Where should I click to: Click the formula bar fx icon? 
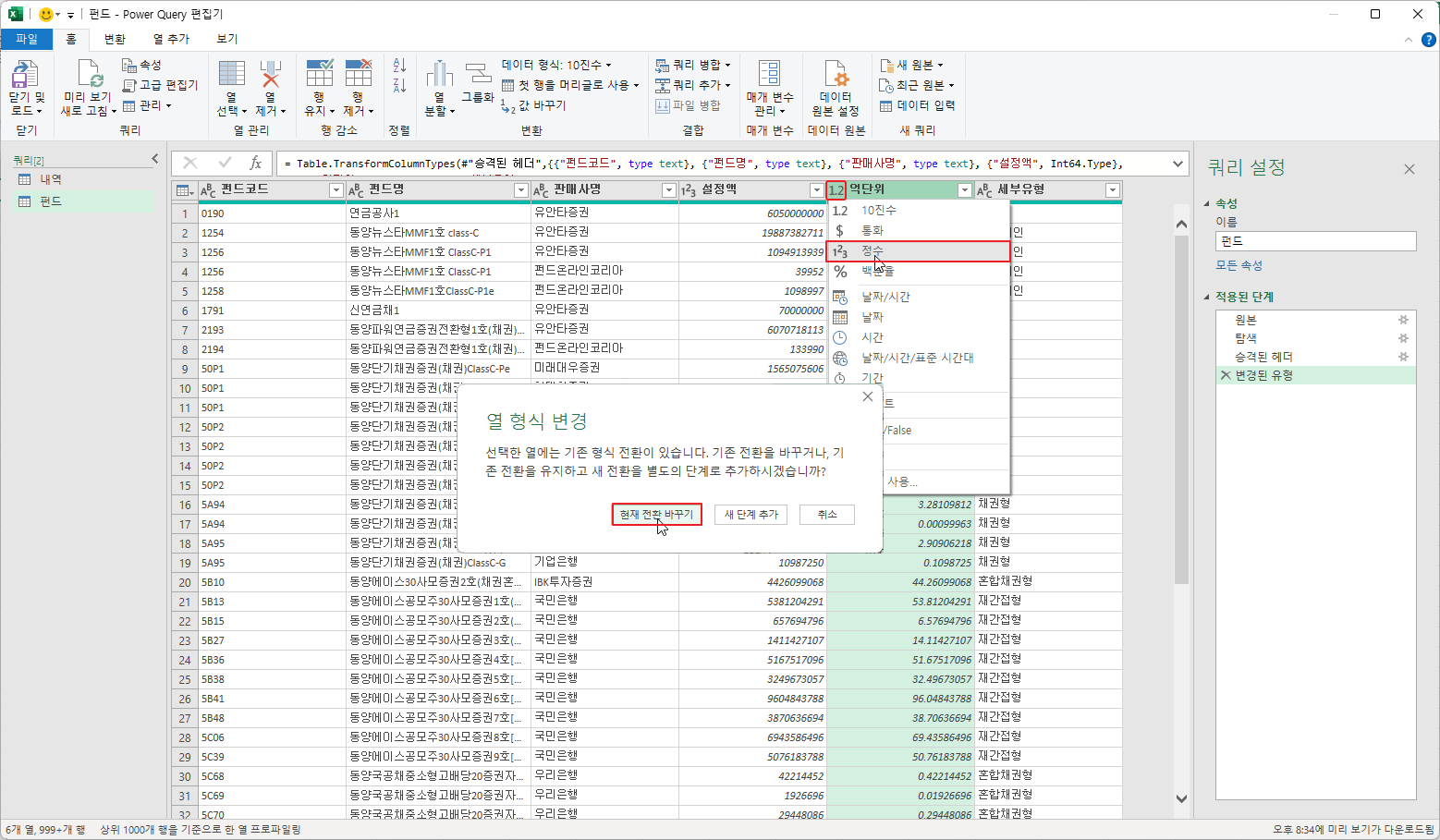(x=256, y=163)
